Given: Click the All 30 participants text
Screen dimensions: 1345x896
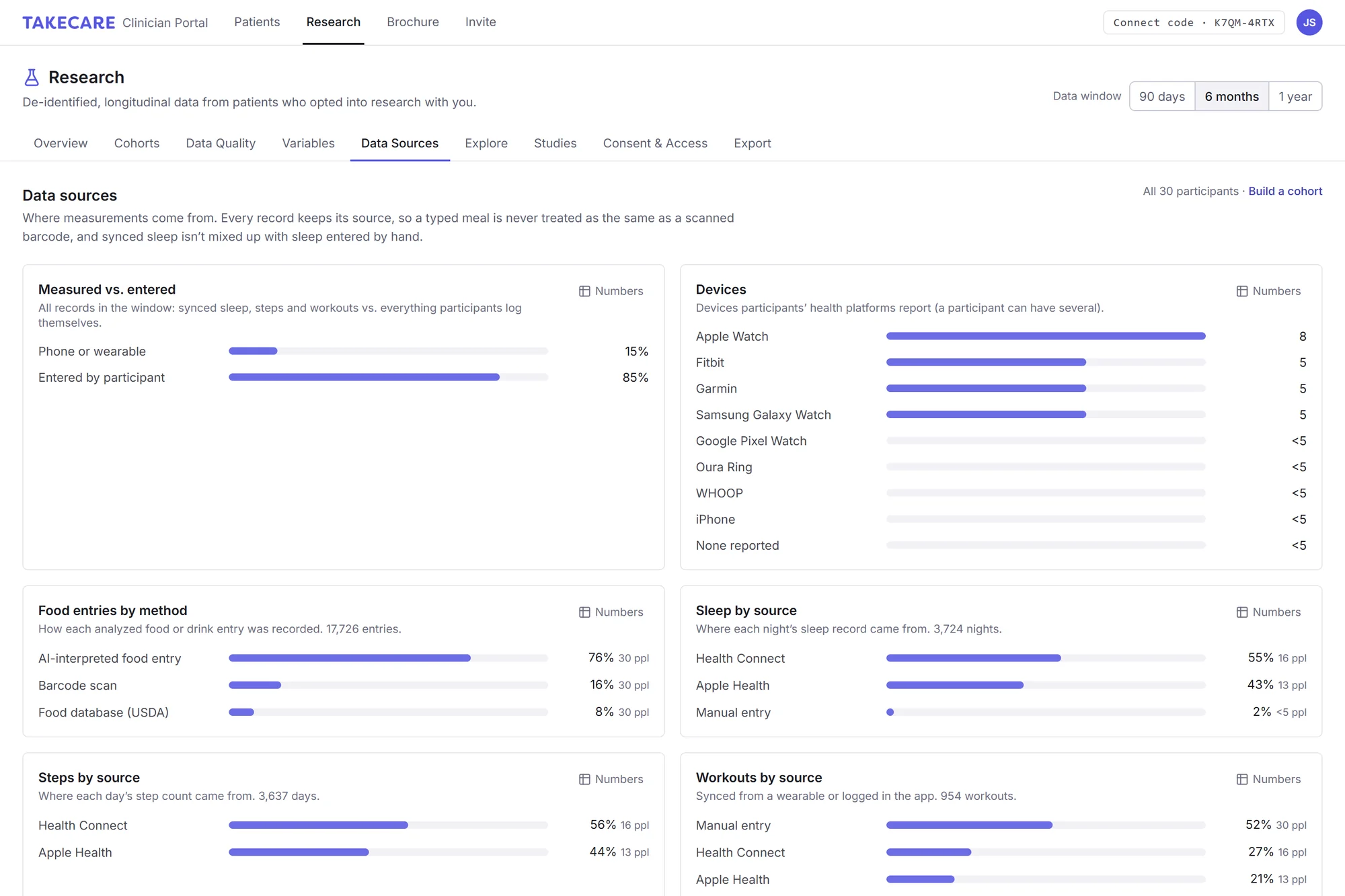Looking at the screenshot, I should coord(1190,191).
